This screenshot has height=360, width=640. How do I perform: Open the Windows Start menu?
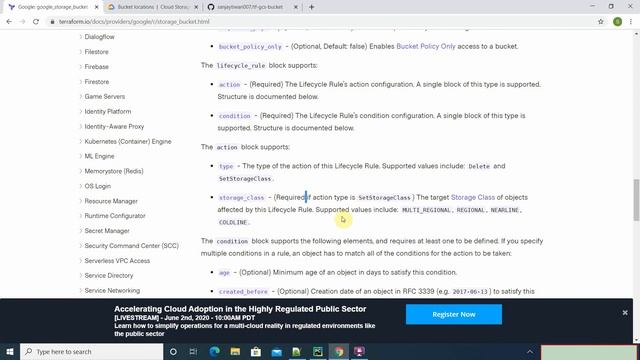click(10, 351)
